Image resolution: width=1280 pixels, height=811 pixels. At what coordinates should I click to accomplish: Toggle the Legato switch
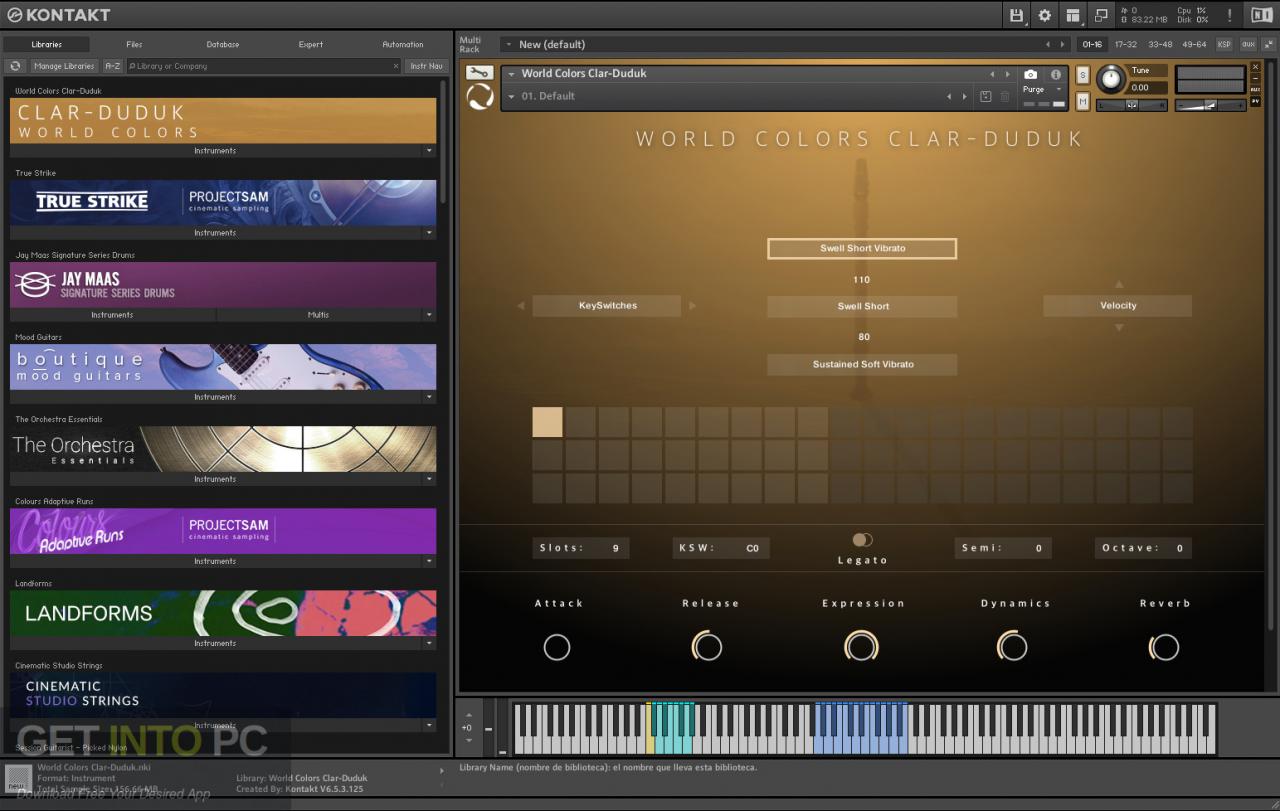point(862,540)
